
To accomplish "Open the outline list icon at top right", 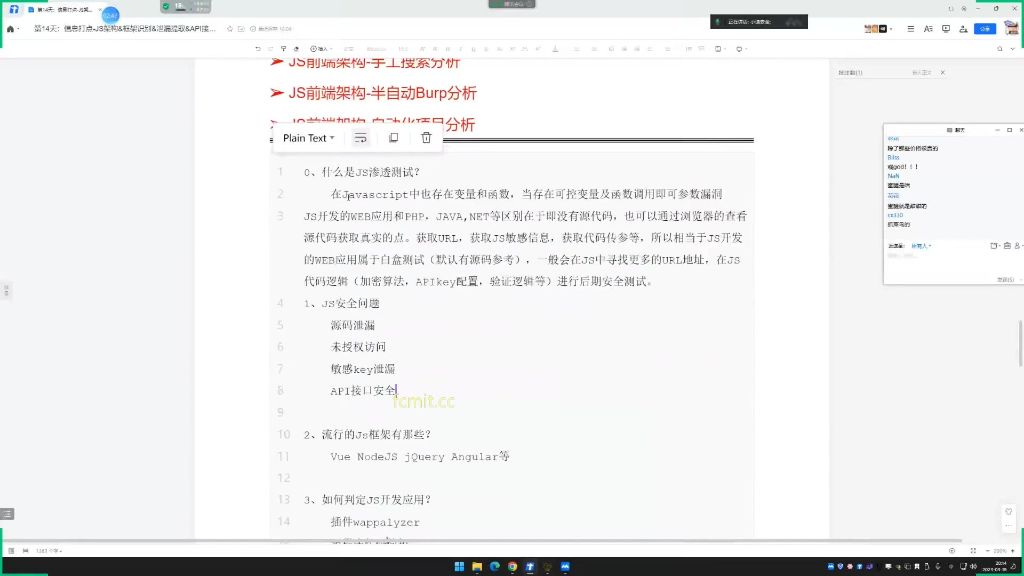I will click(x=910, y=29).
